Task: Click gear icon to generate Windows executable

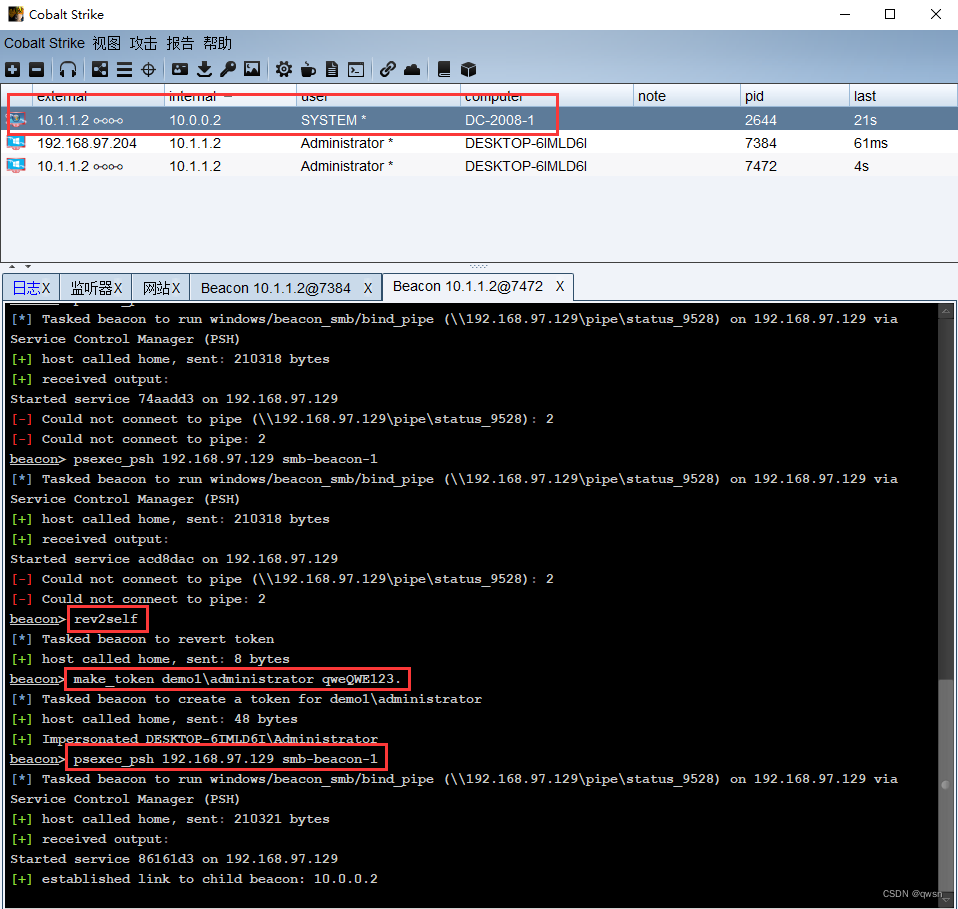Action: coord(283,70)
